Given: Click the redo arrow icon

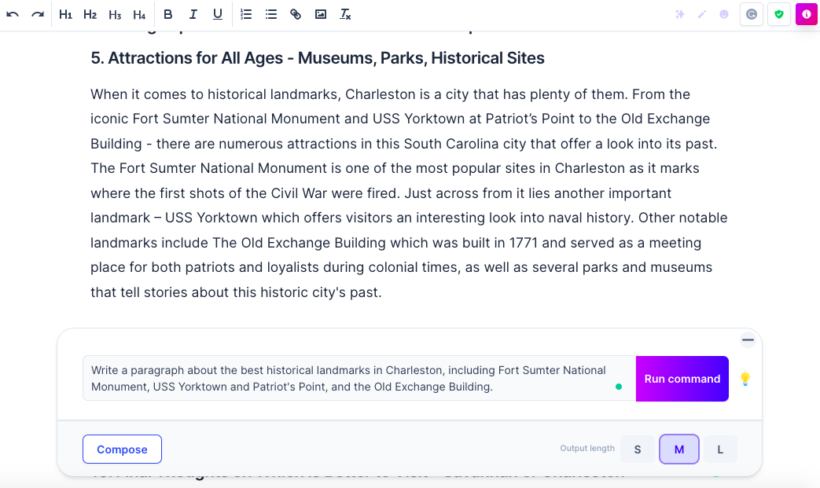Looking at the screenshot, I should click(x=37, y=14).
